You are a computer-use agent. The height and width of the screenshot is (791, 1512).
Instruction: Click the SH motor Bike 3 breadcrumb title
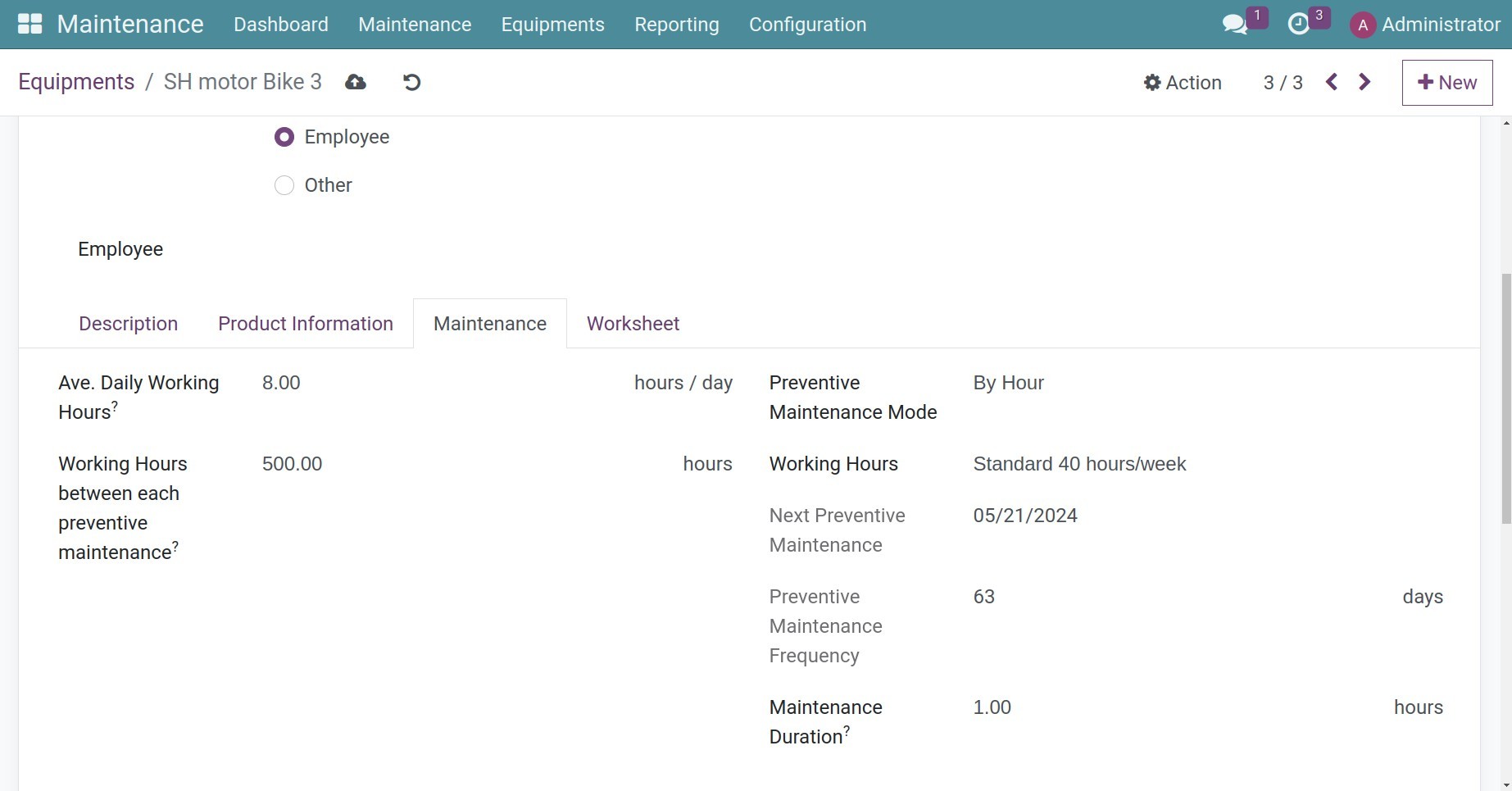coord(243,82)
